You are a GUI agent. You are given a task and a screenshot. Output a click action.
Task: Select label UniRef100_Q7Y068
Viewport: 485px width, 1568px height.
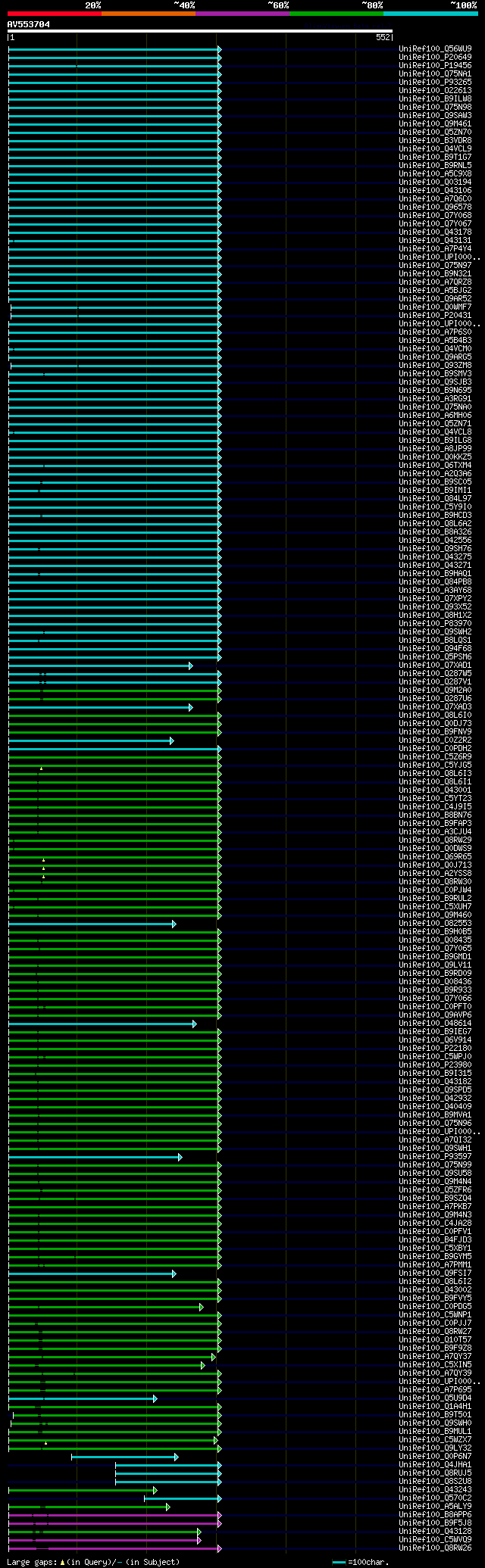tap(435, 215)
